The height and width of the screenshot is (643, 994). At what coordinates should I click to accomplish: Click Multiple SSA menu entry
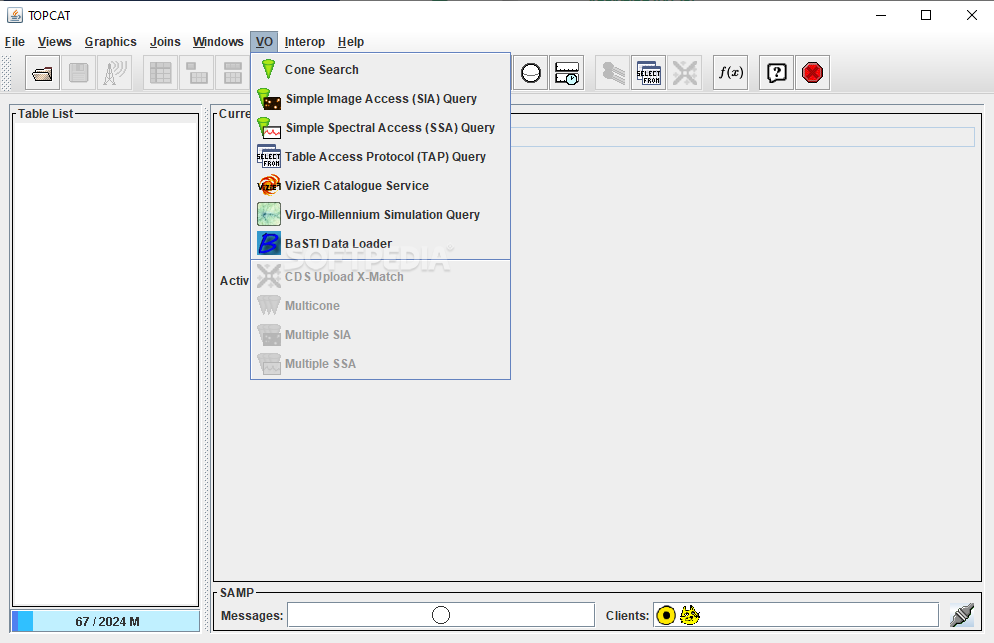pos(380,364)
